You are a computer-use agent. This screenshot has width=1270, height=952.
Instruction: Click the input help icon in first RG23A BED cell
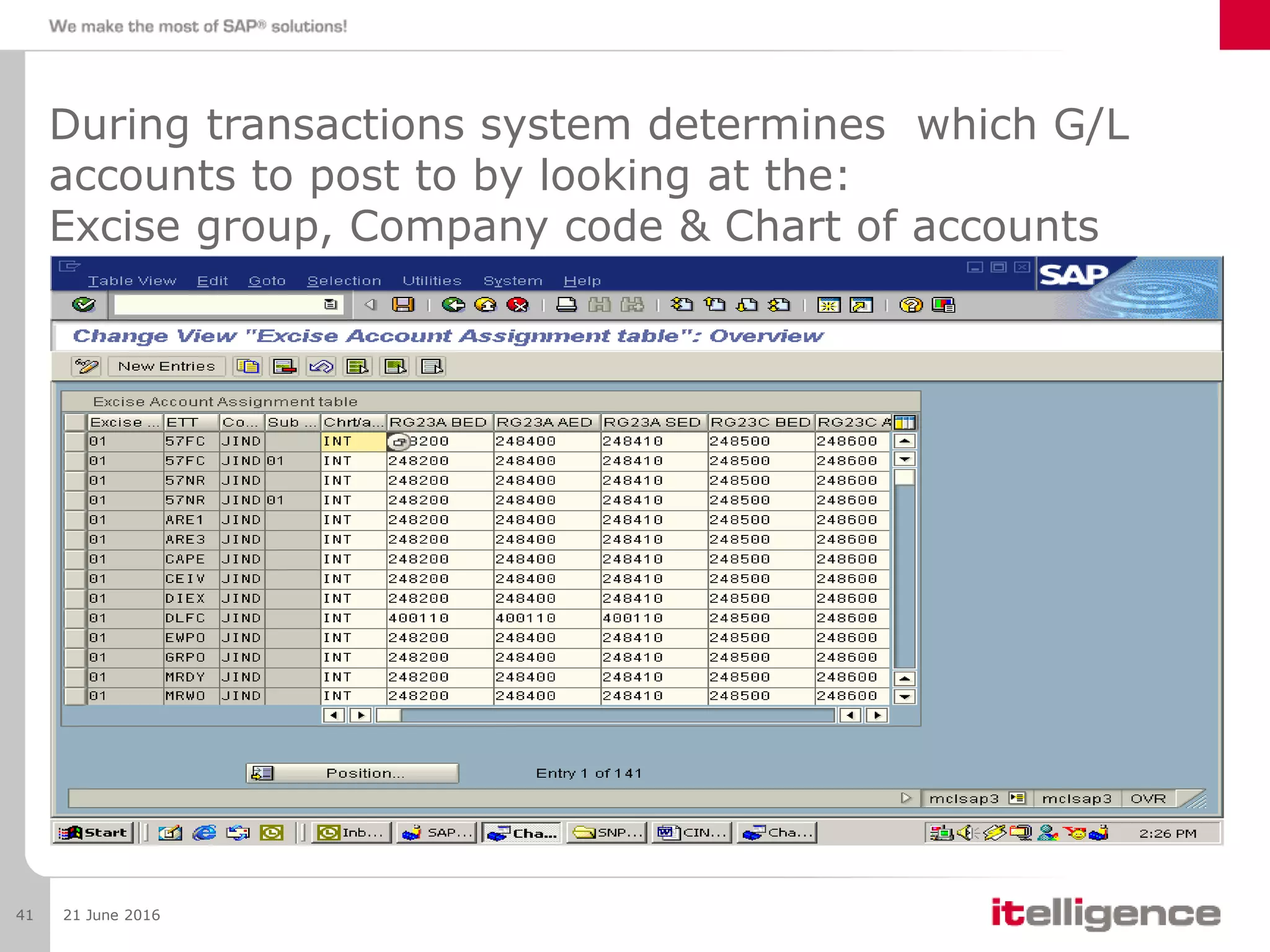pos(399,442)
